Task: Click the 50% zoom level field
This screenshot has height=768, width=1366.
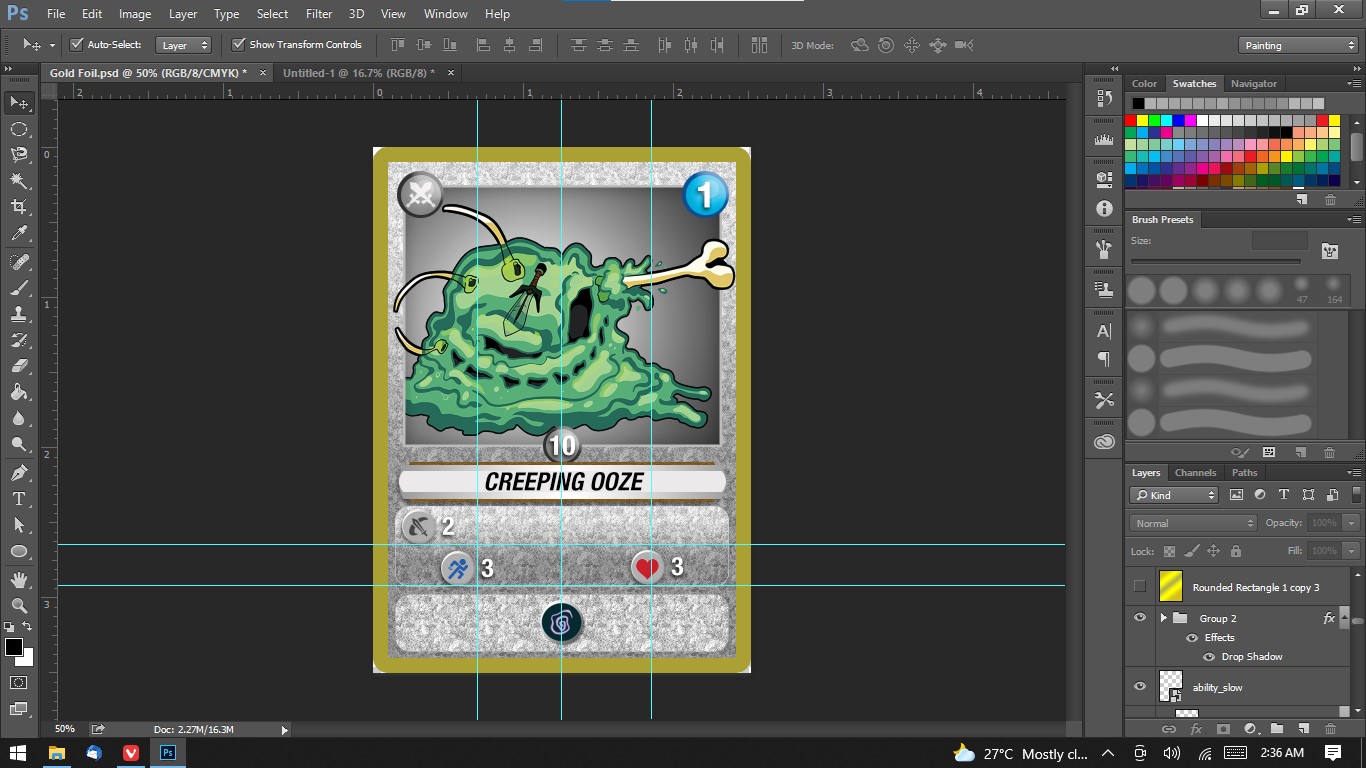Action: 66,729
